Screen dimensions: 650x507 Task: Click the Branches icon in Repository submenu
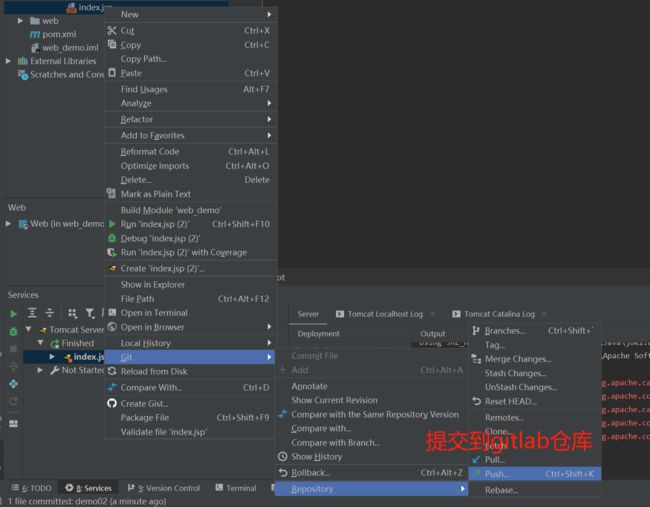click(476, 330)
